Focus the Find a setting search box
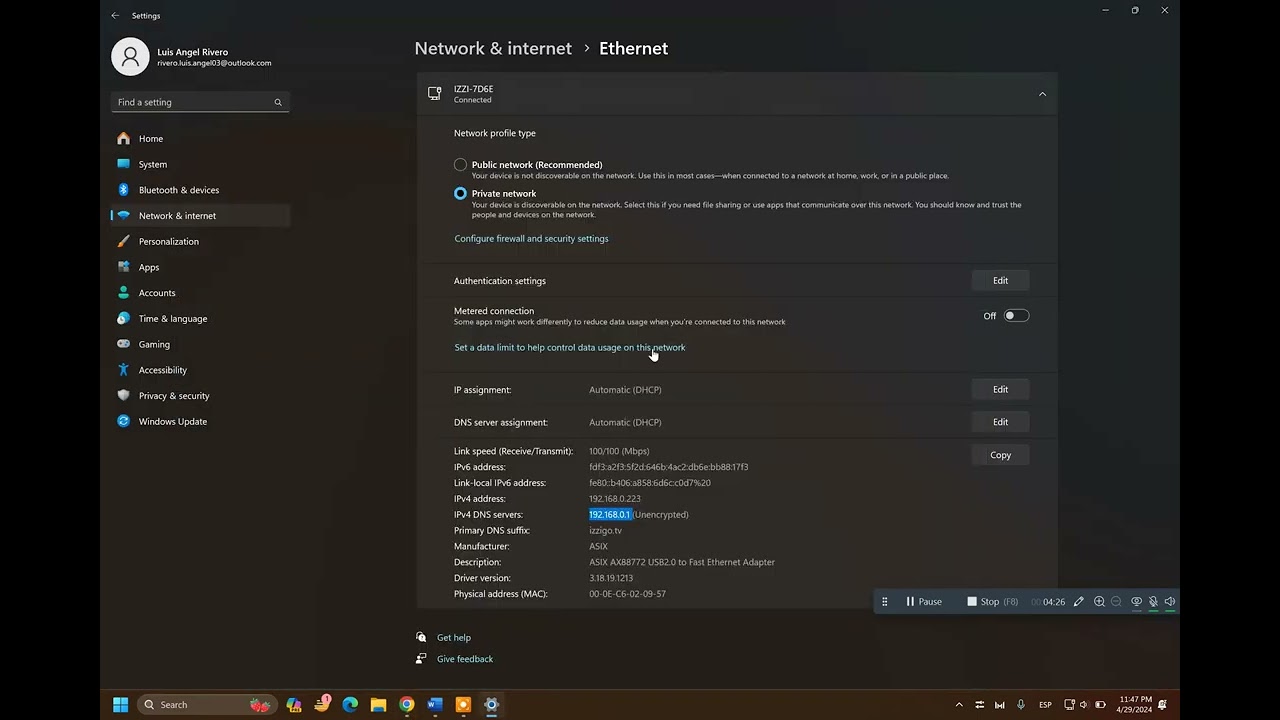Viewport: 1280px width, 720px height. [200, 102]
